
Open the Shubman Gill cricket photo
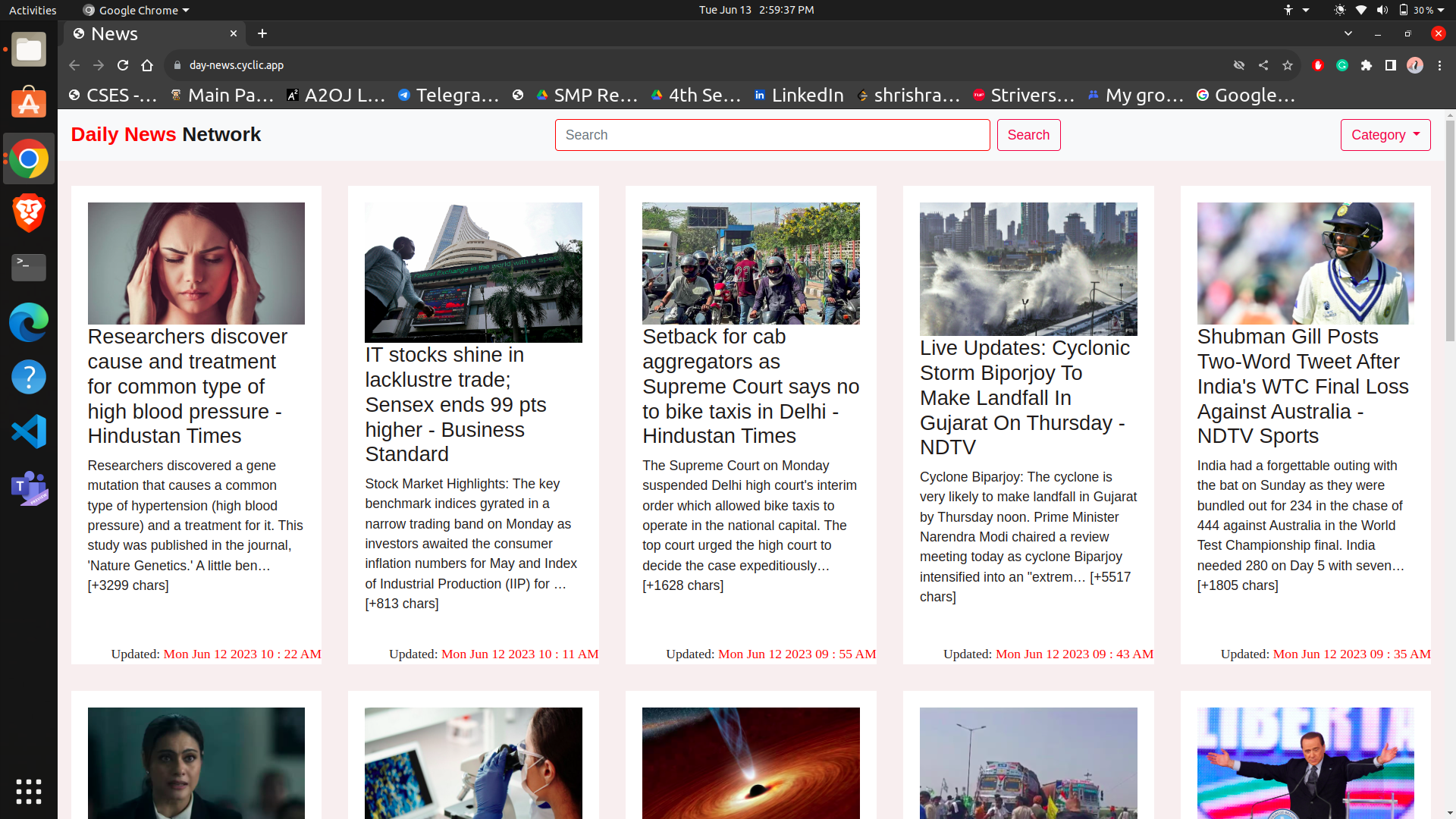[1305, 263]
